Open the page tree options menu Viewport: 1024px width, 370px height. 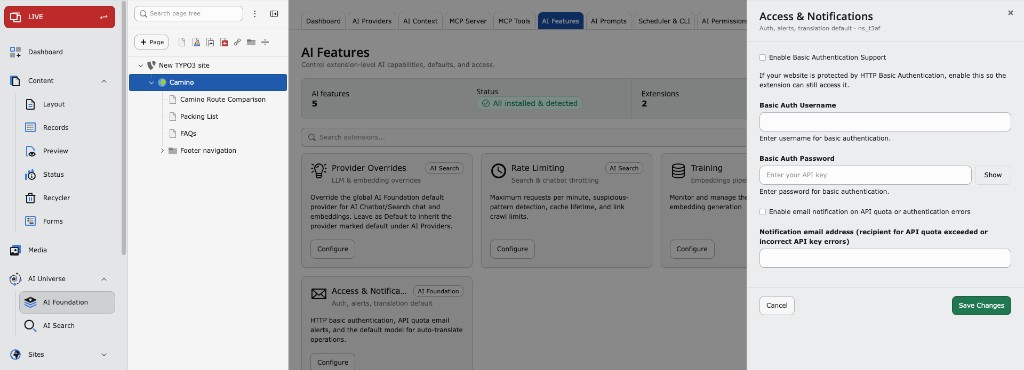coord(255,14)
